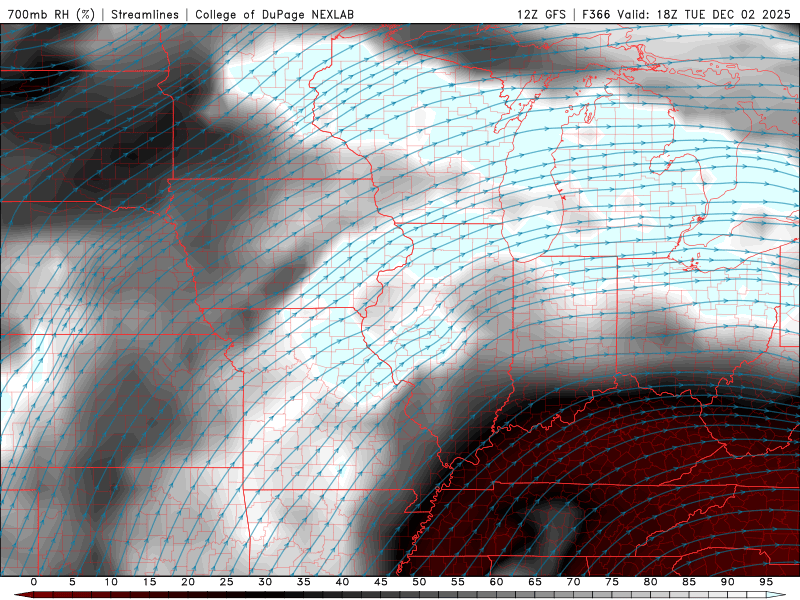Screen dimensions: 800x600
Task: Select the "10" color scale label
Action: point(111,582)
